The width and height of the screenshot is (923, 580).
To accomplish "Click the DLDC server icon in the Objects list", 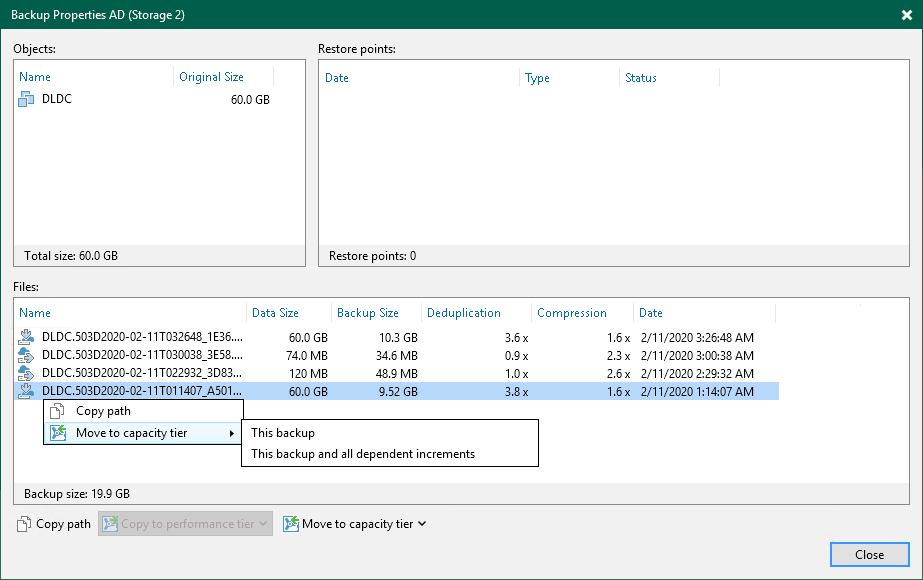I will [26, 98].
